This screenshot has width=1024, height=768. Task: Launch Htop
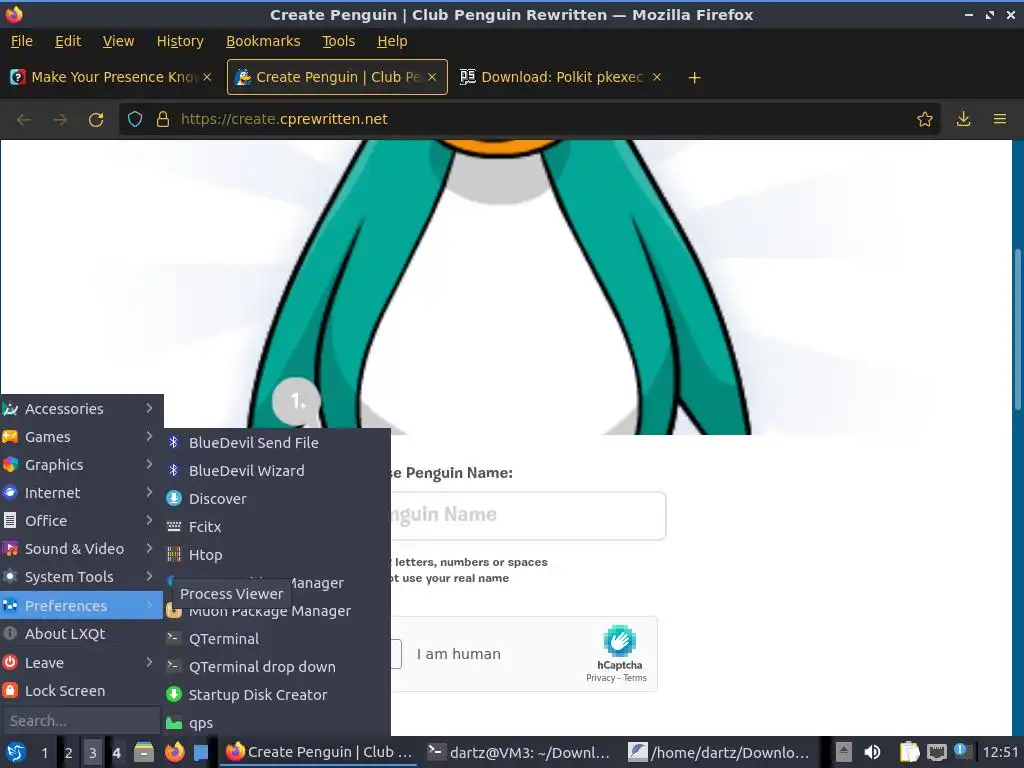click(277, 555)
